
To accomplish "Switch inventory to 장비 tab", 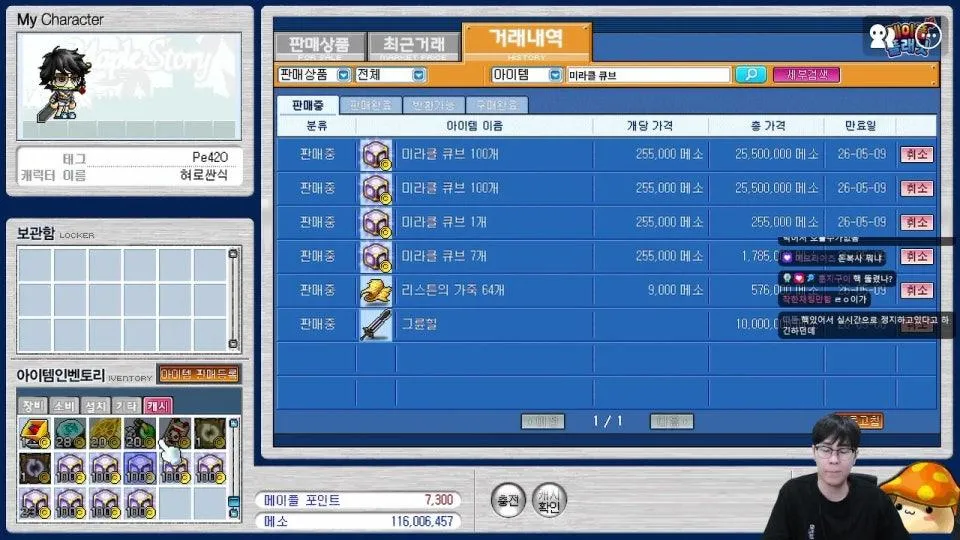I will 33,405.
